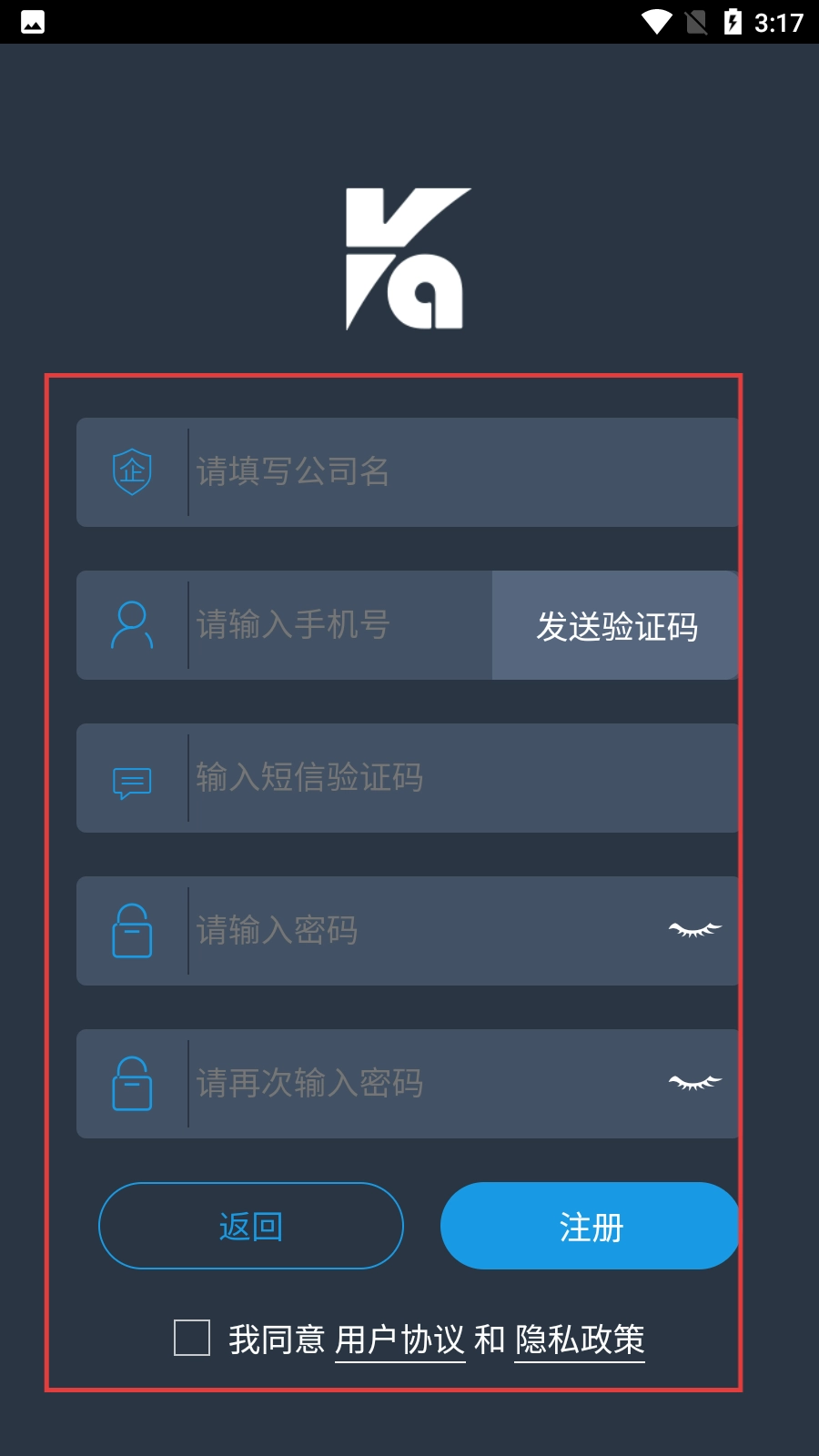Screen dimensions: 819x1456
Task: Click the SMS message bubble icon
Action: (x=132, y=783)
